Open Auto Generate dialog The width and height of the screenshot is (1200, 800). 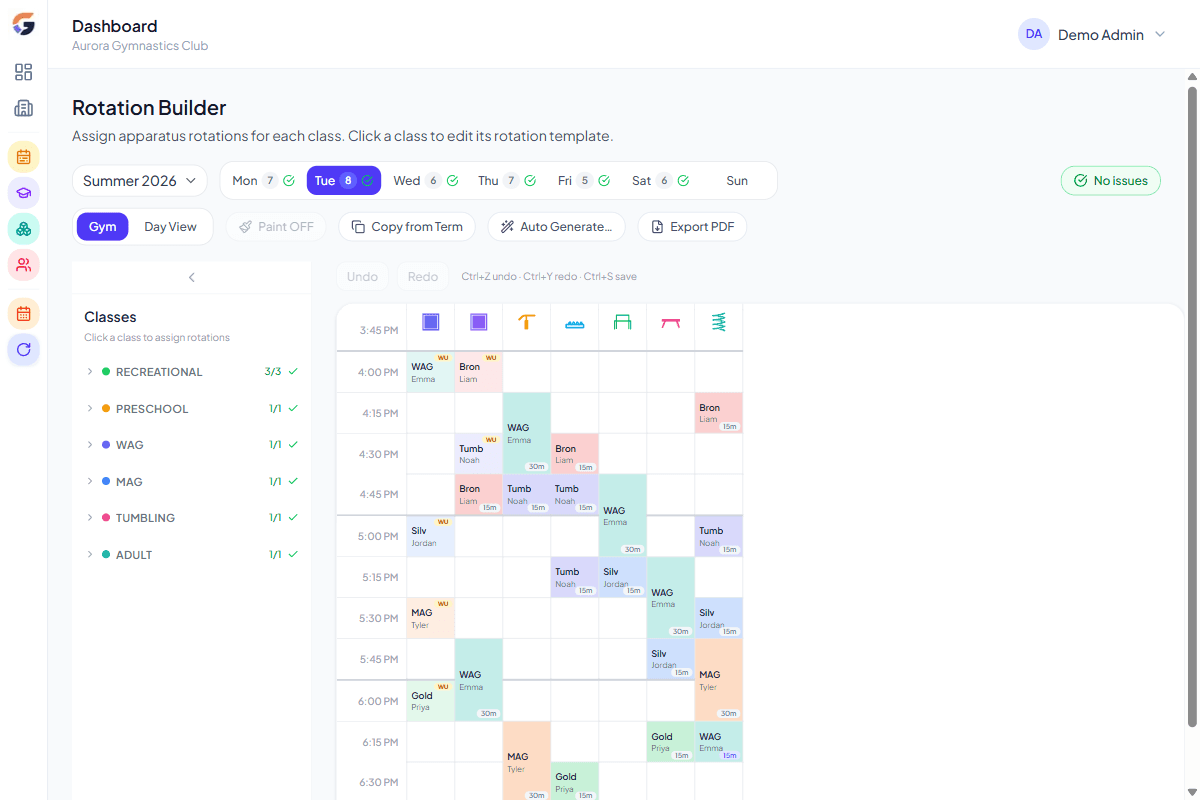click(556, 227)
